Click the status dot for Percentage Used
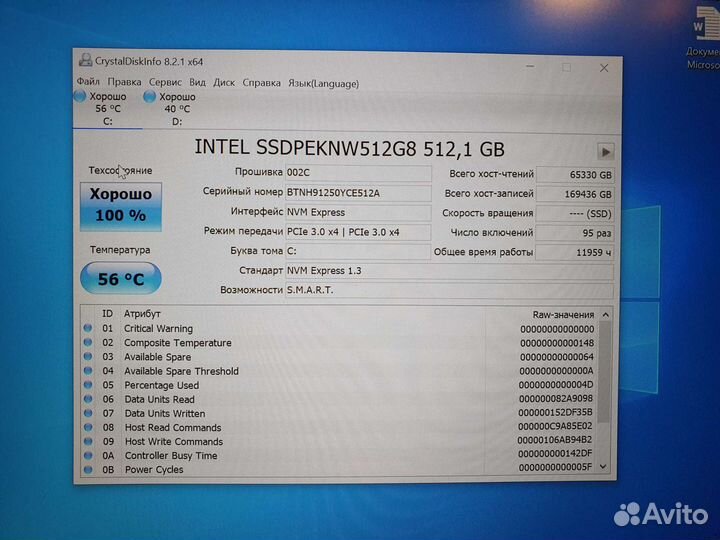 (88, 384)
